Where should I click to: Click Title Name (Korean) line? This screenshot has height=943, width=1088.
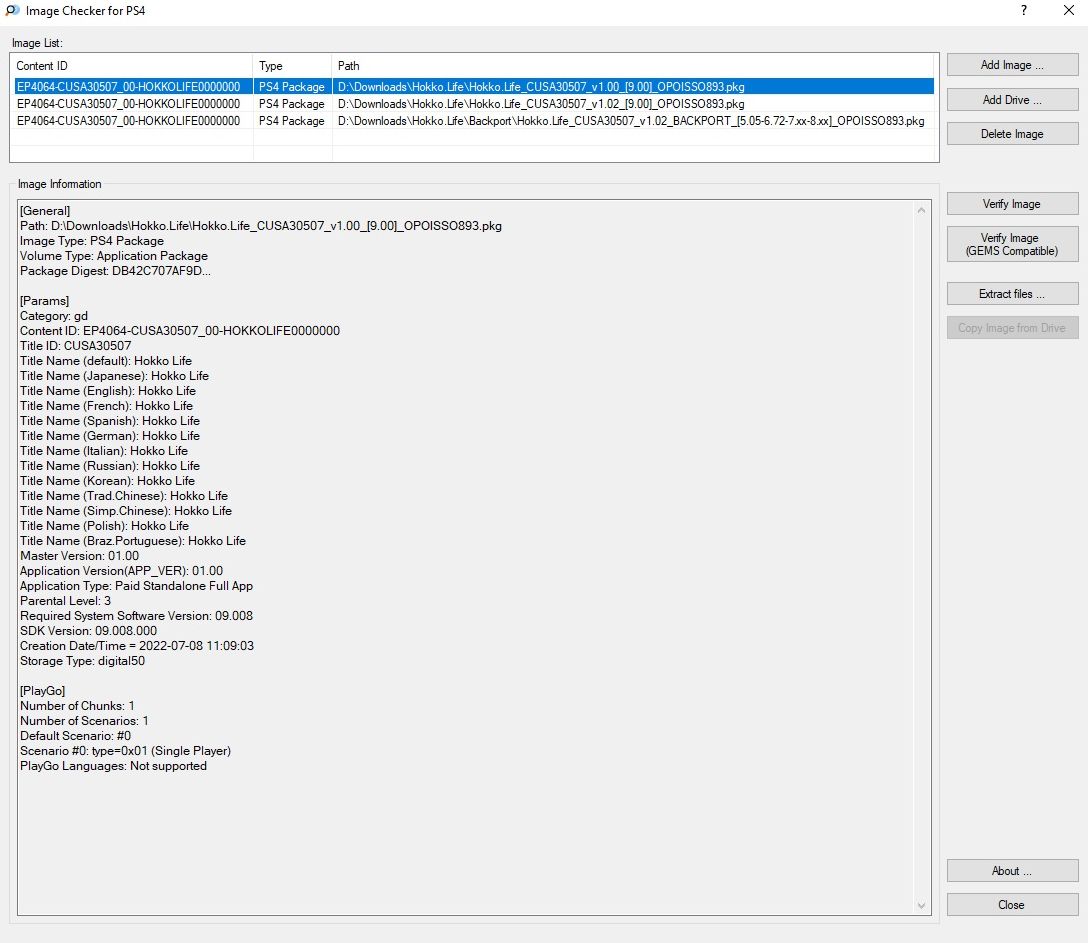pyautogui.click(x=107, y=481)
